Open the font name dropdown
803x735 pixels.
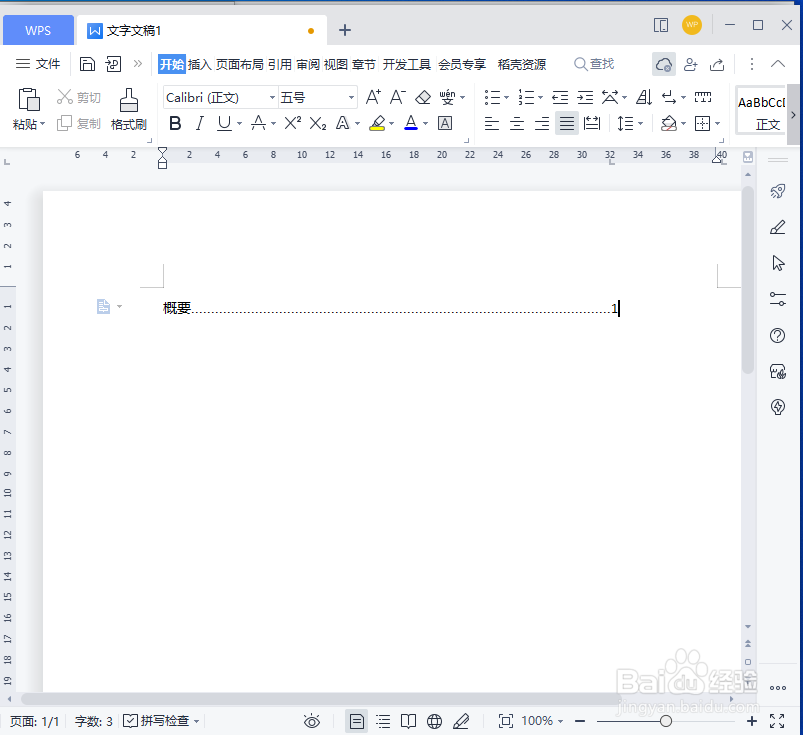[272, 97]
